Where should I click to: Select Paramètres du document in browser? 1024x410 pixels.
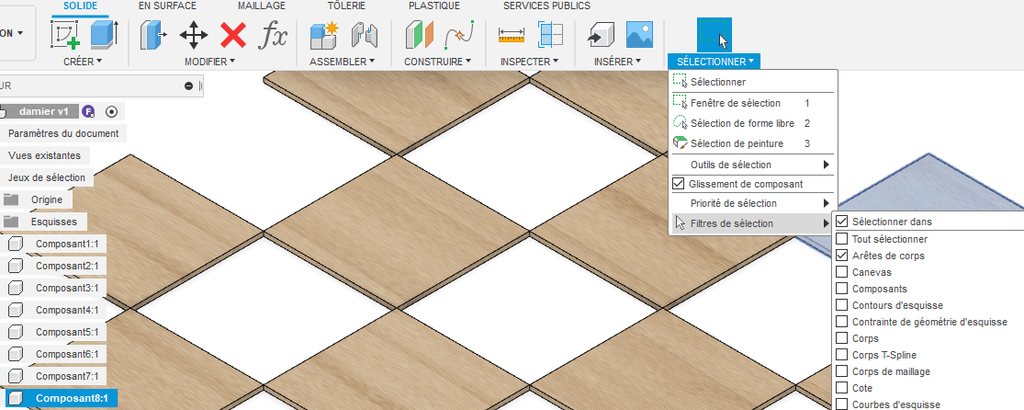pos(63,133)
